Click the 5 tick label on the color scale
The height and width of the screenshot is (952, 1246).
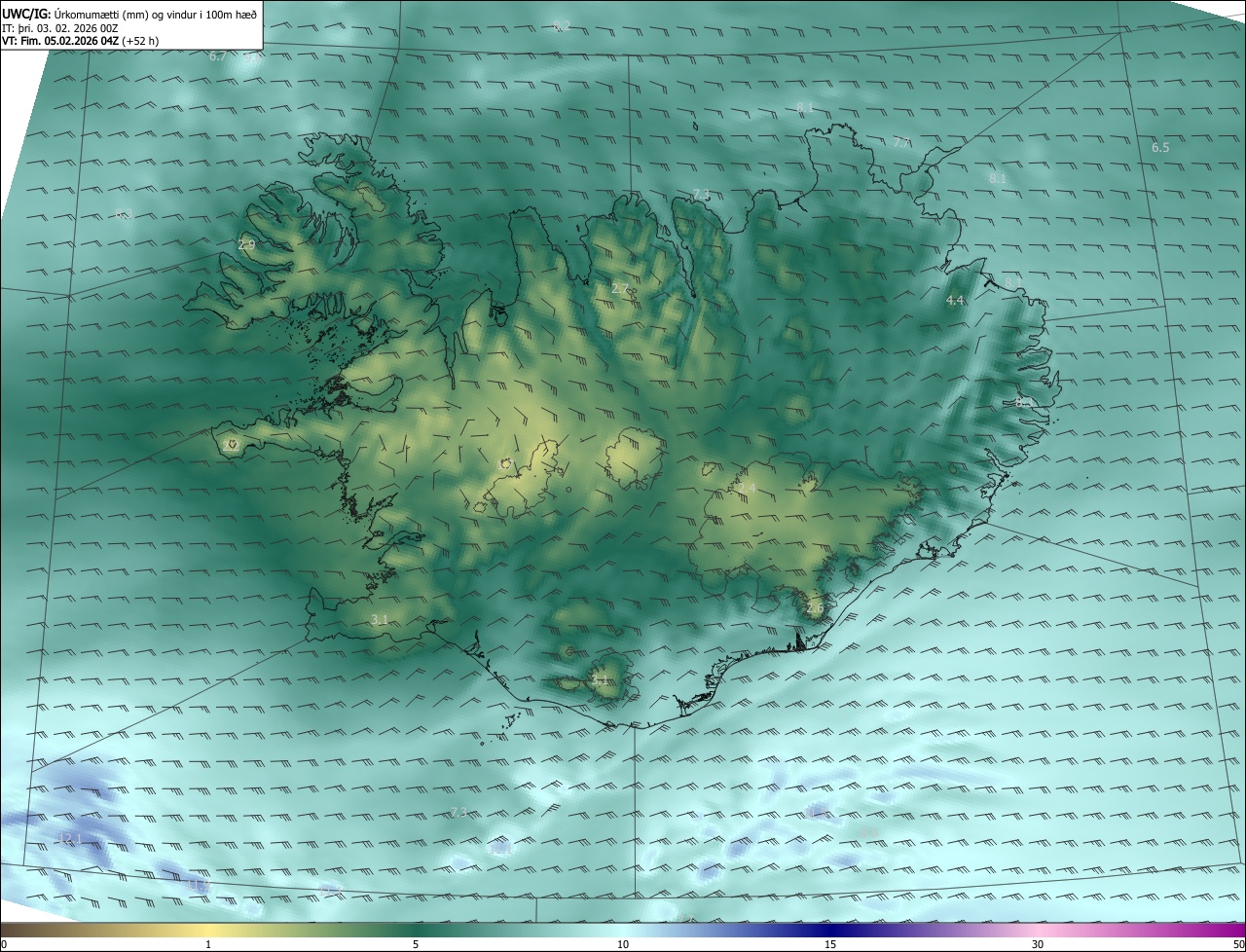coord(416,944)
